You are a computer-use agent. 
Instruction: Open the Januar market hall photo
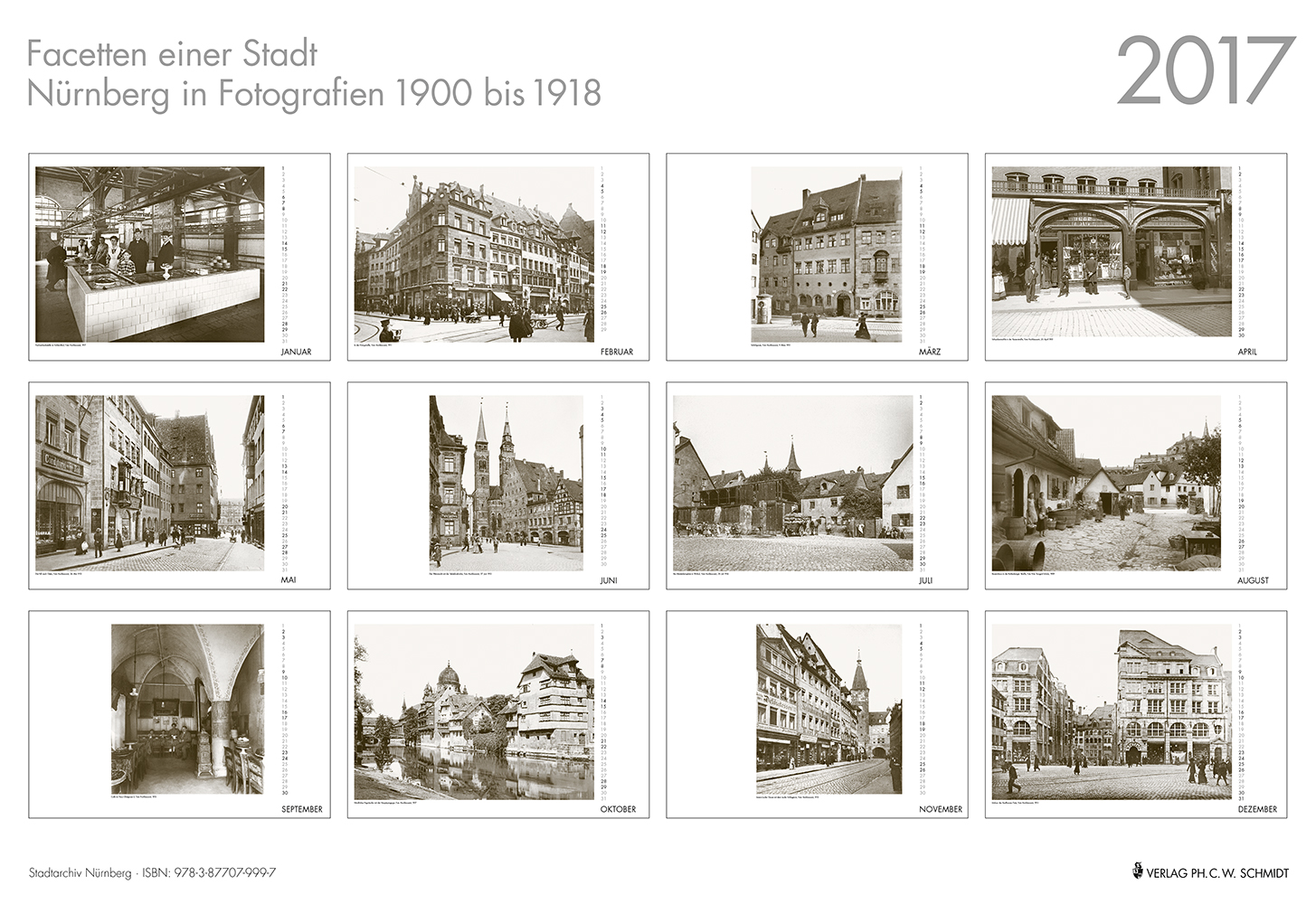tap(150, 254)
